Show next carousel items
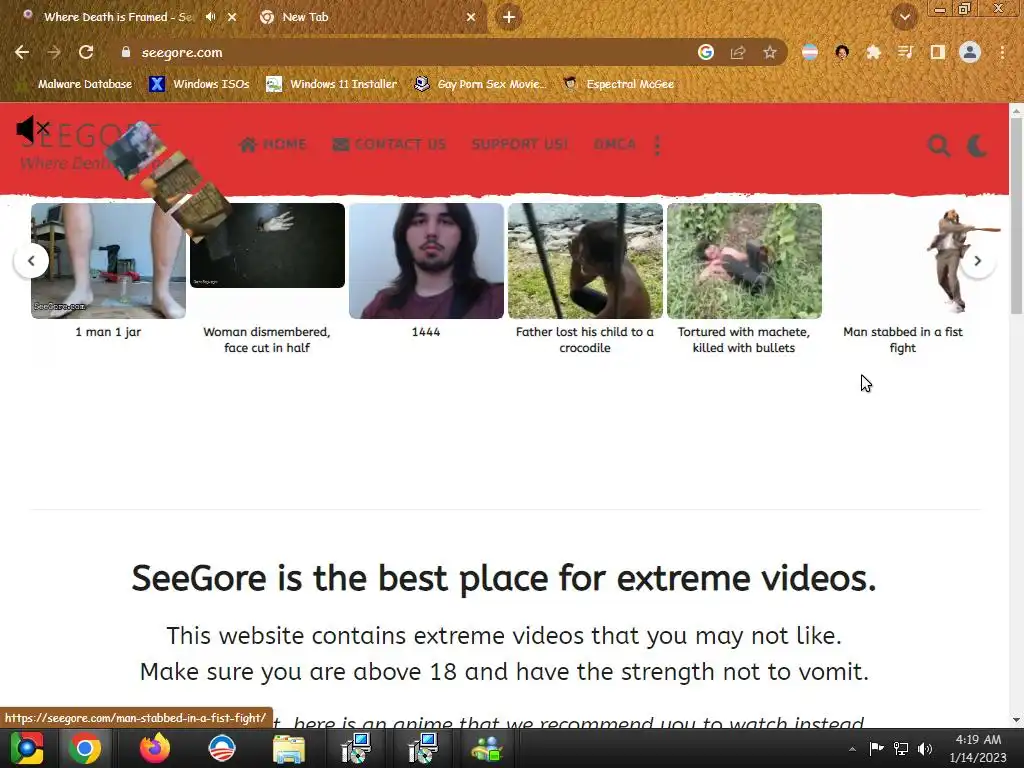Screen dimensions: 1024x768 click(978, 261)
